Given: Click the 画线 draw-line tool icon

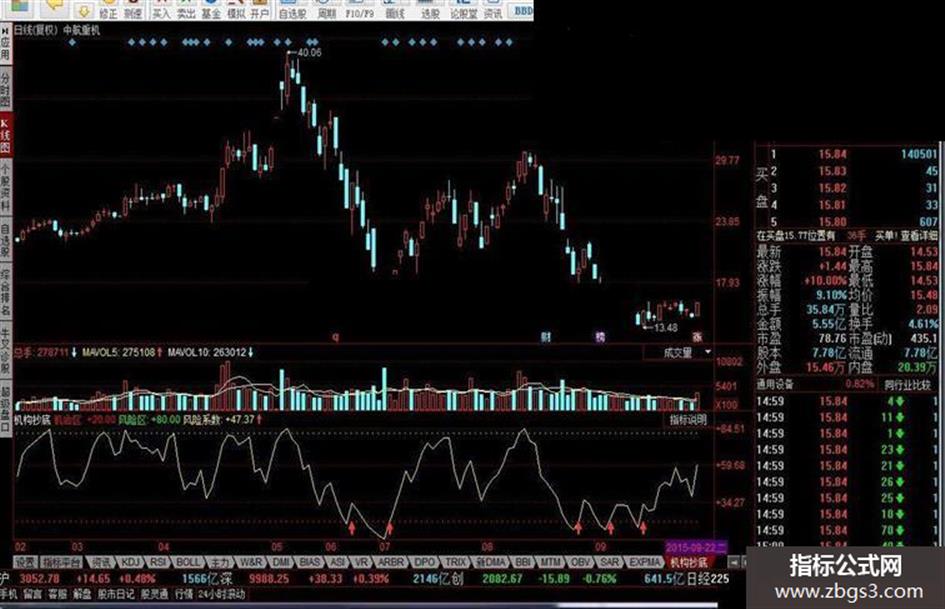Looking at the screenshot, I should pos(395,10).
